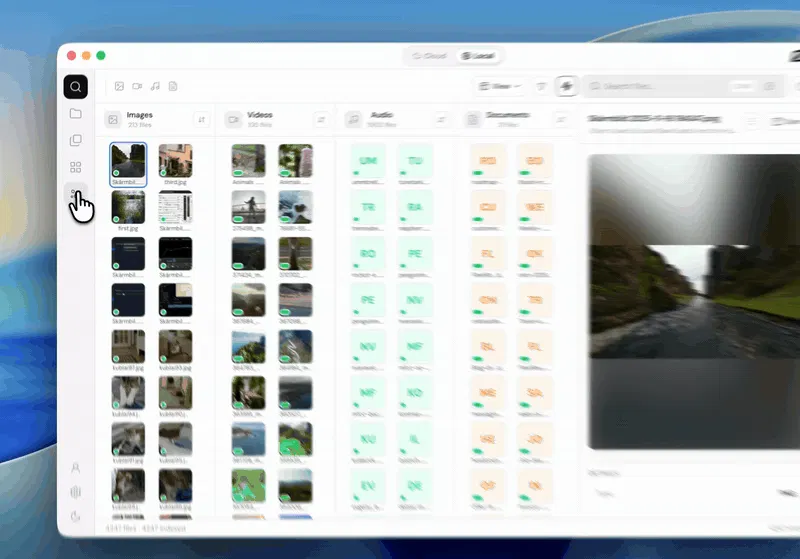Click the Images column heading text
This screenshot has height=559, width=800.
click(x=140, y=115)
